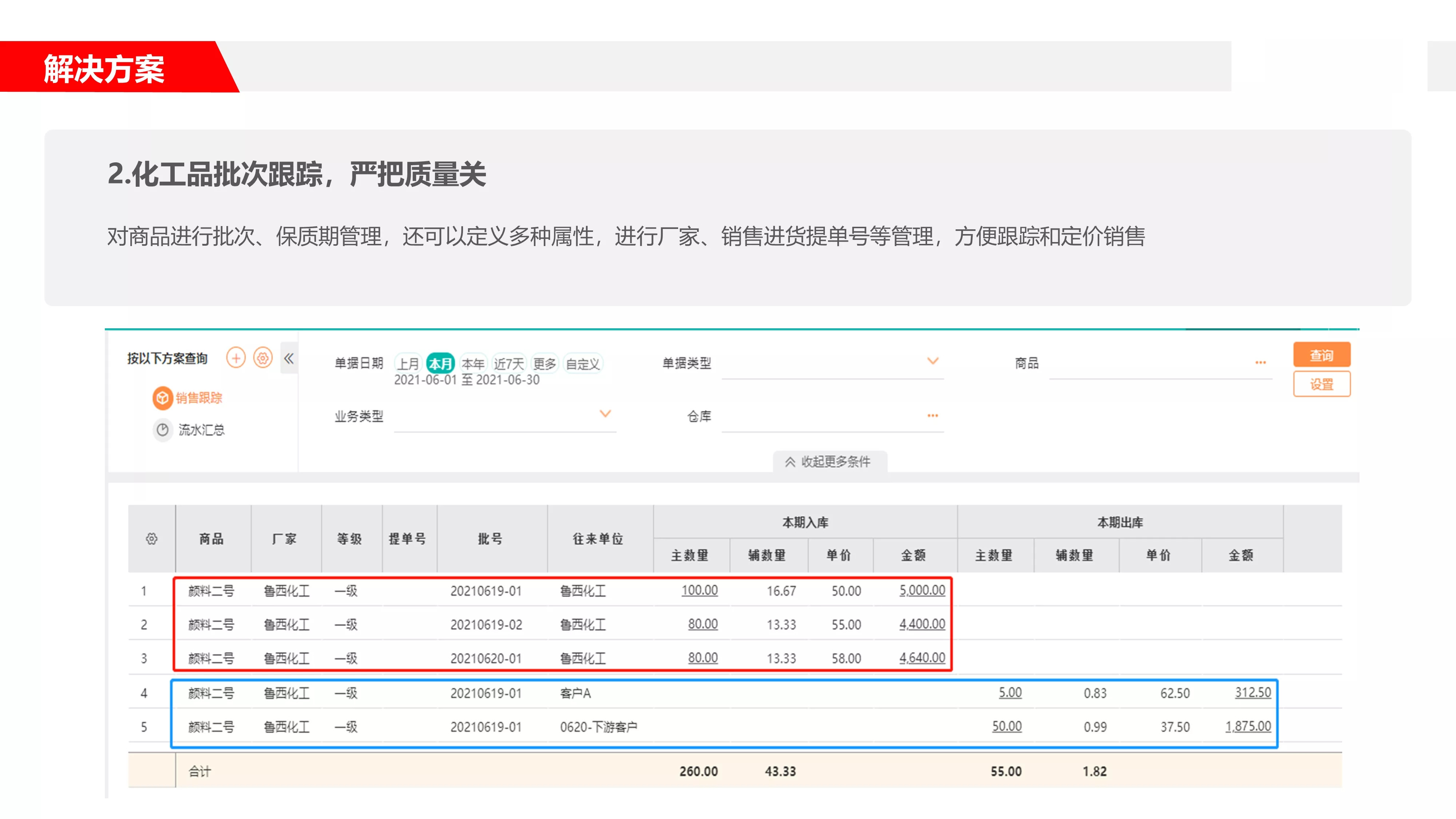Choose the 上月 date range
1456x819 pixels.
[408, 363]
